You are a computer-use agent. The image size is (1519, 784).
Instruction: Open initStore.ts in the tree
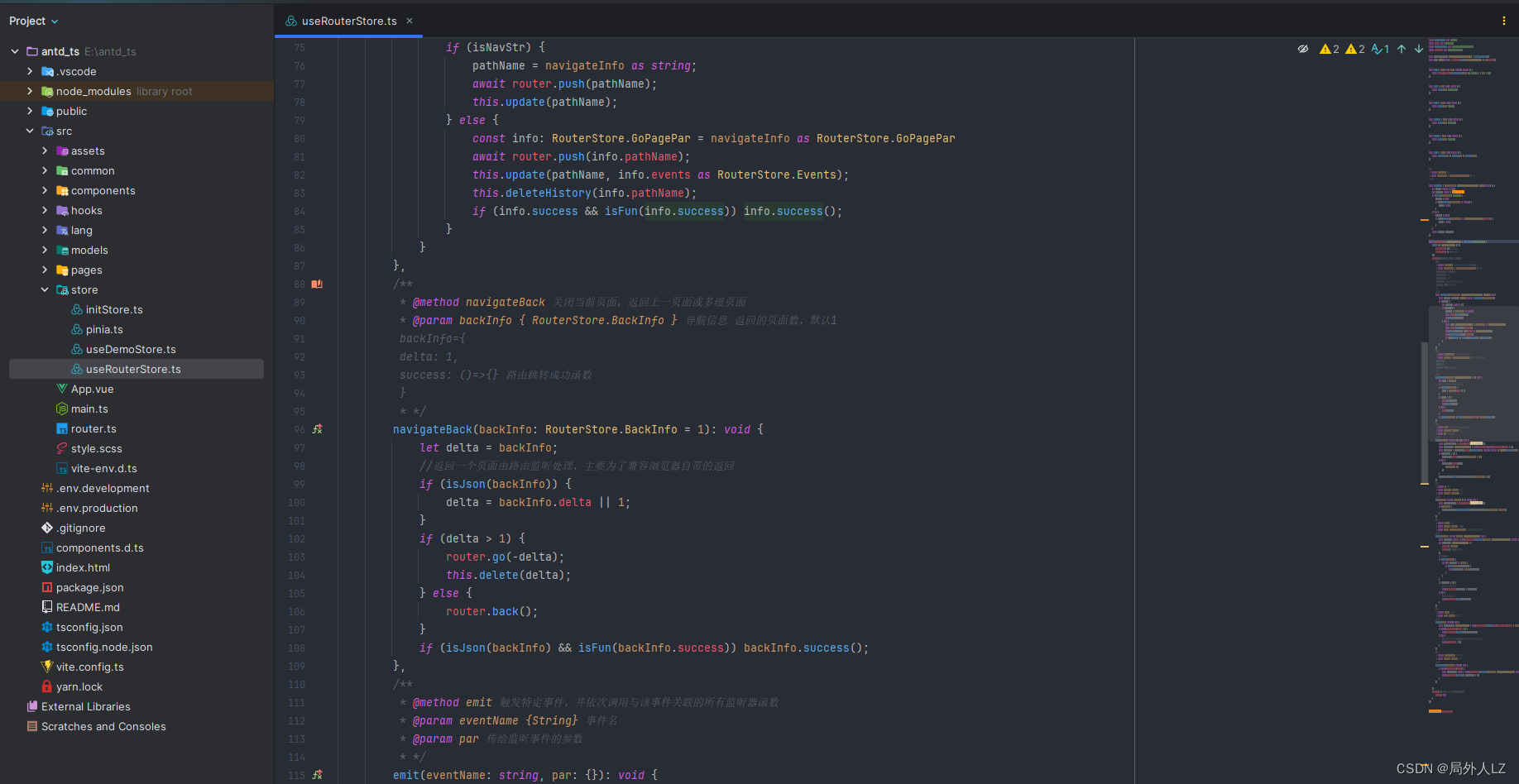click(114, 309)
